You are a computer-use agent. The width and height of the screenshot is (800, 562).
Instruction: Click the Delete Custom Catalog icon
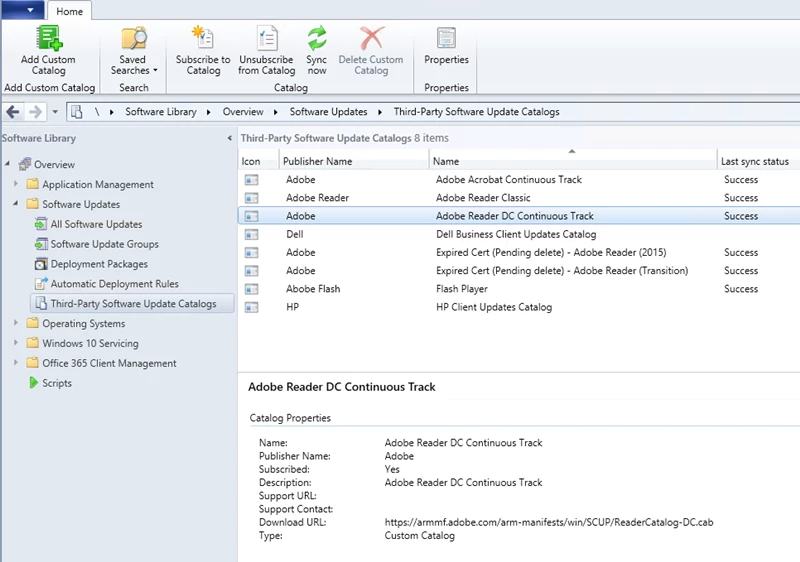[371, 38]
